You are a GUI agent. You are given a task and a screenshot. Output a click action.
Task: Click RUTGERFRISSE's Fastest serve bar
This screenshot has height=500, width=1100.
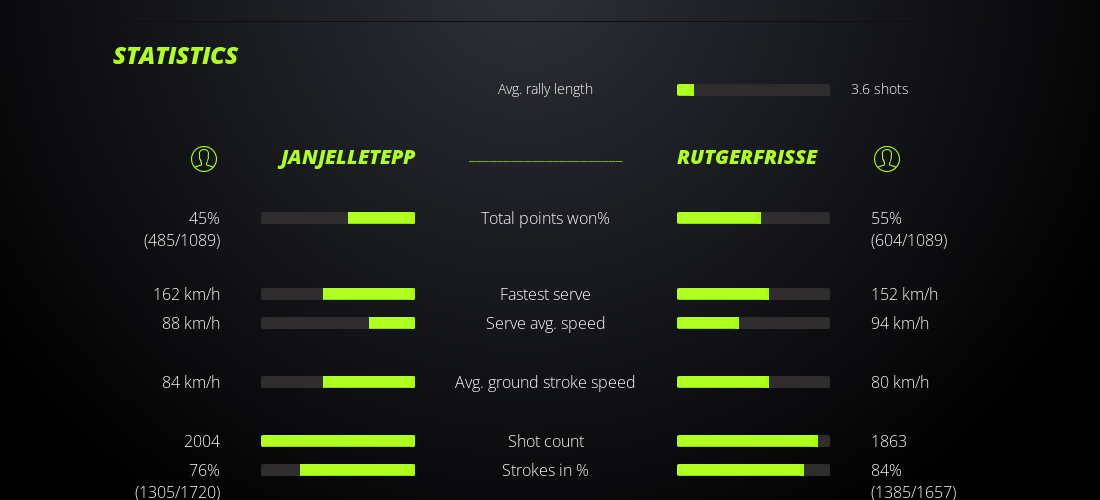click(753, 294)
